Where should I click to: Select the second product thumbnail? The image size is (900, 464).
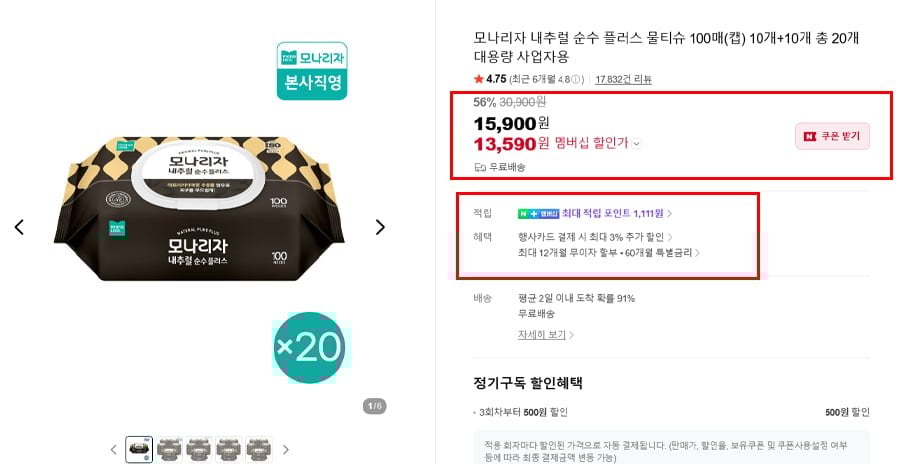pos(169,449)
